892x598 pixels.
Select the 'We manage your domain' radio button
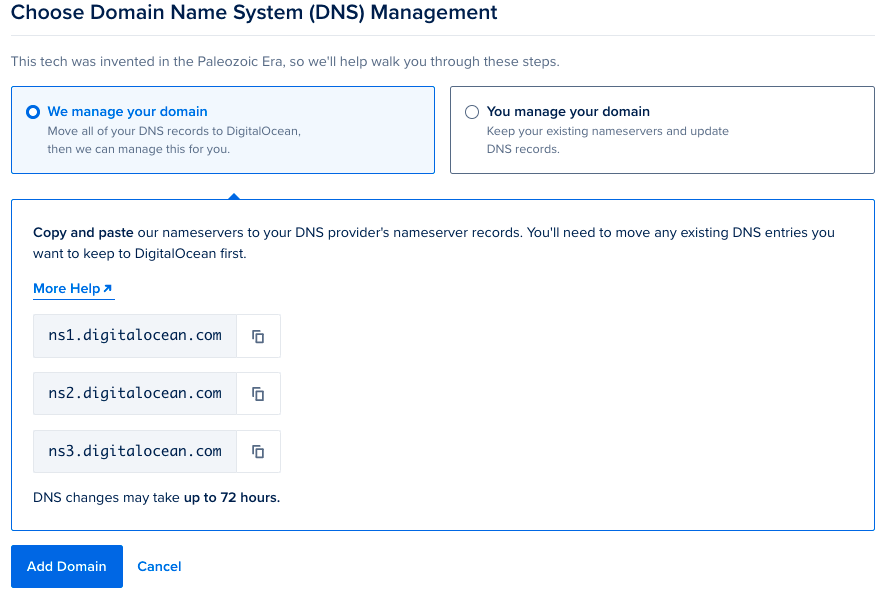(x=33, y=112)
